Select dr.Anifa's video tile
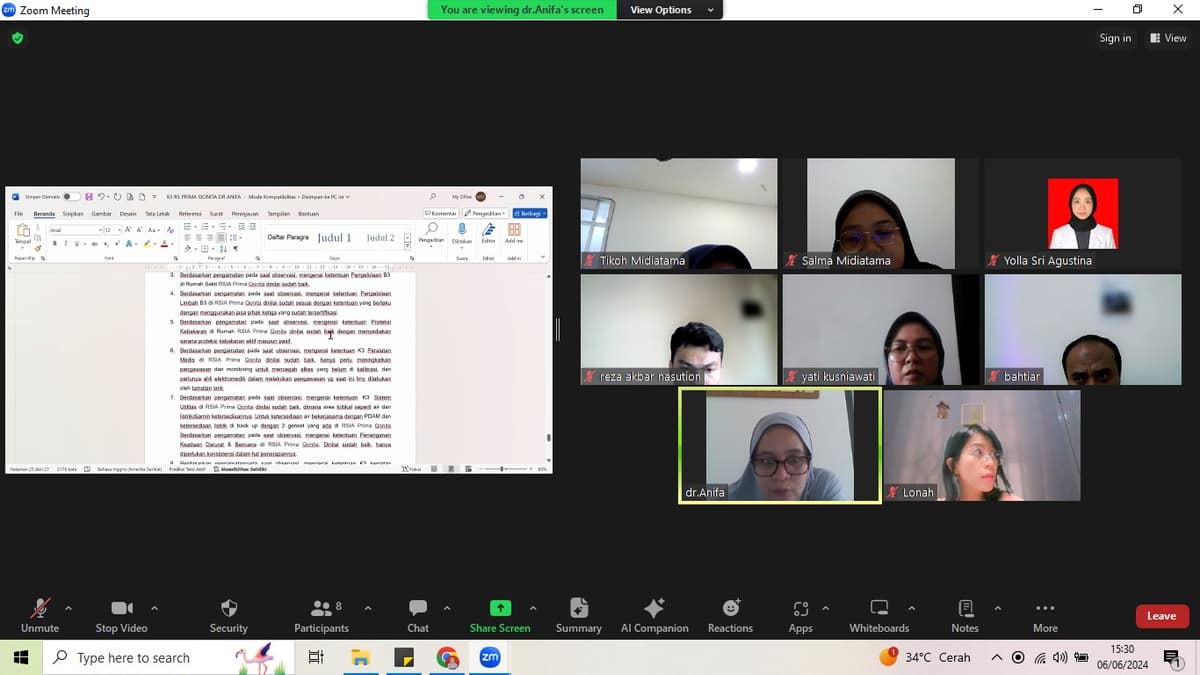Screen dimensions: 1200x675 (x=780, y=445)
